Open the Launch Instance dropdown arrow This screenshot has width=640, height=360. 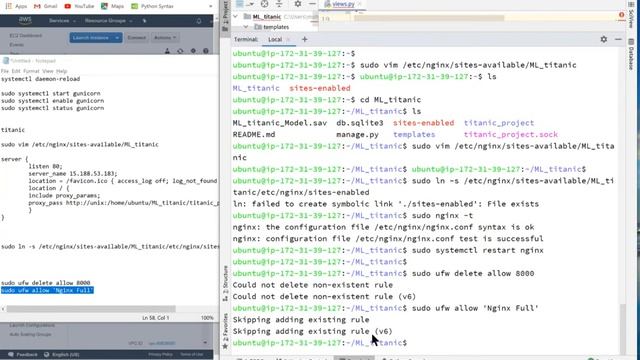click(117, 38)
